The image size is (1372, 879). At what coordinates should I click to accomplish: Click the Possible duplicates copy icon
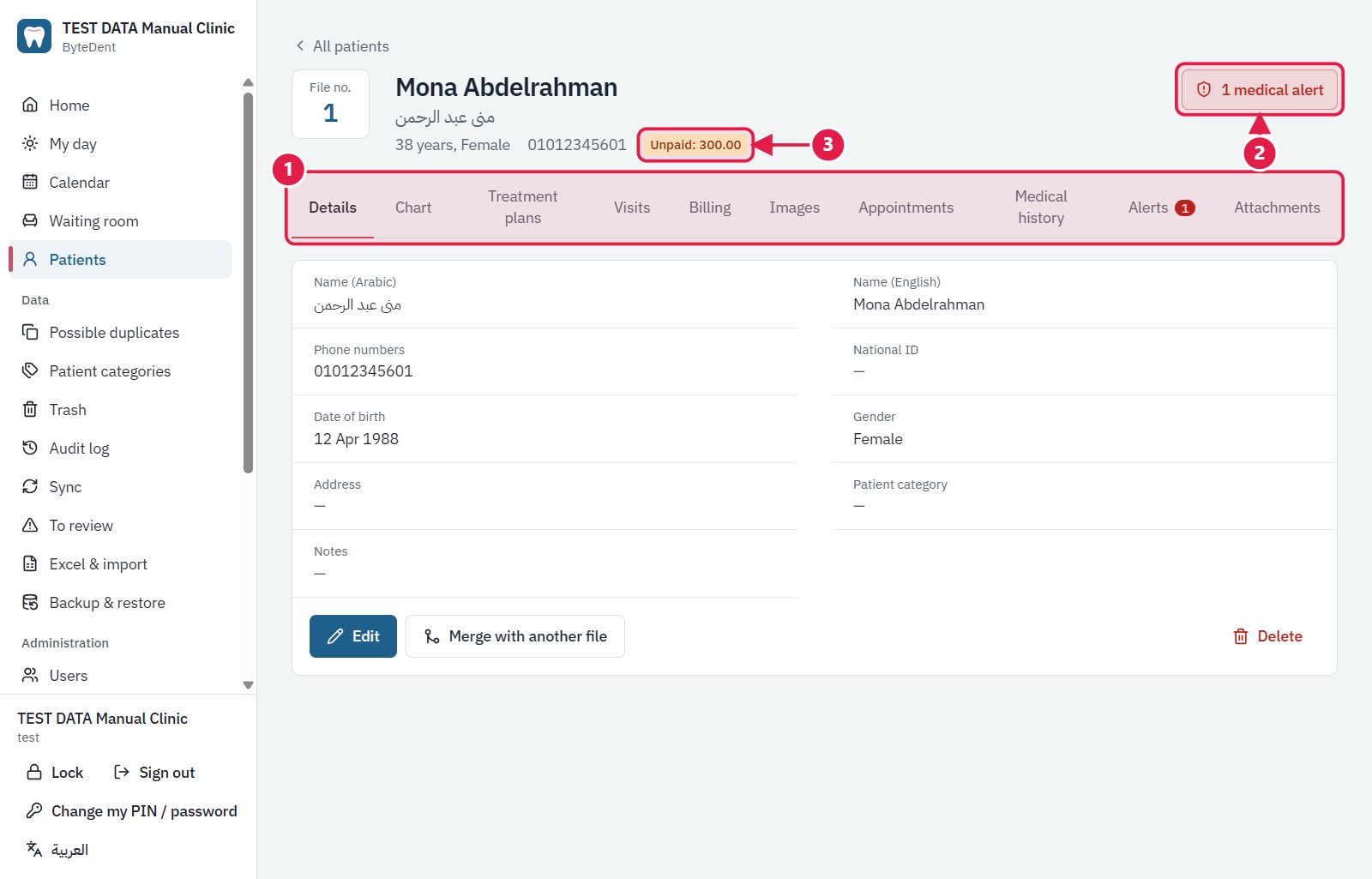pyautogui.click(x=30, y=332)
